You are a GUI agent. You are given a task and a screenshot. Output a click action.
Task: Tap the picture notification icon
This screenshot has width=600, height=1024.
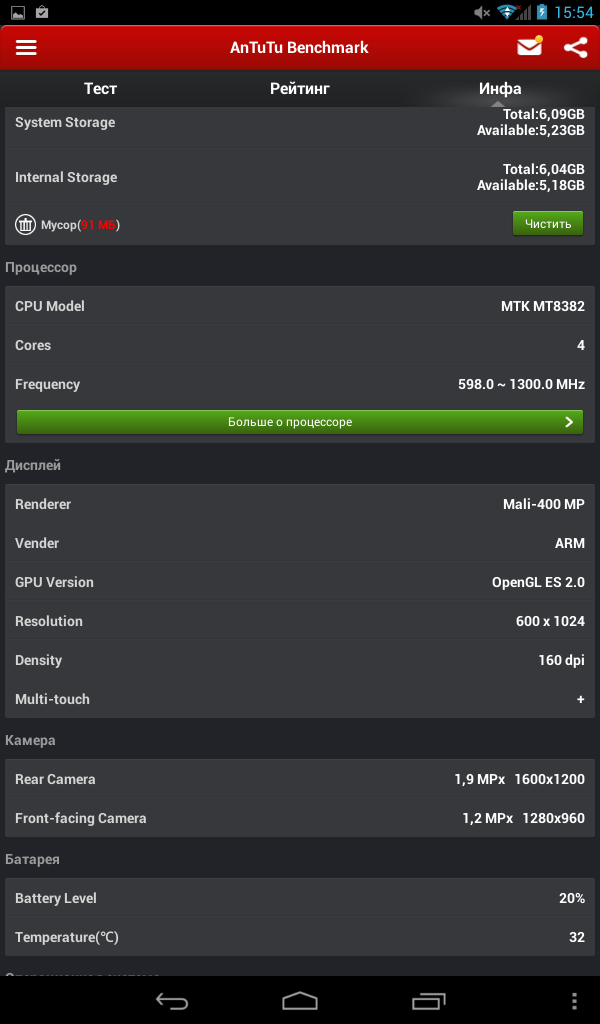point(18,12)
